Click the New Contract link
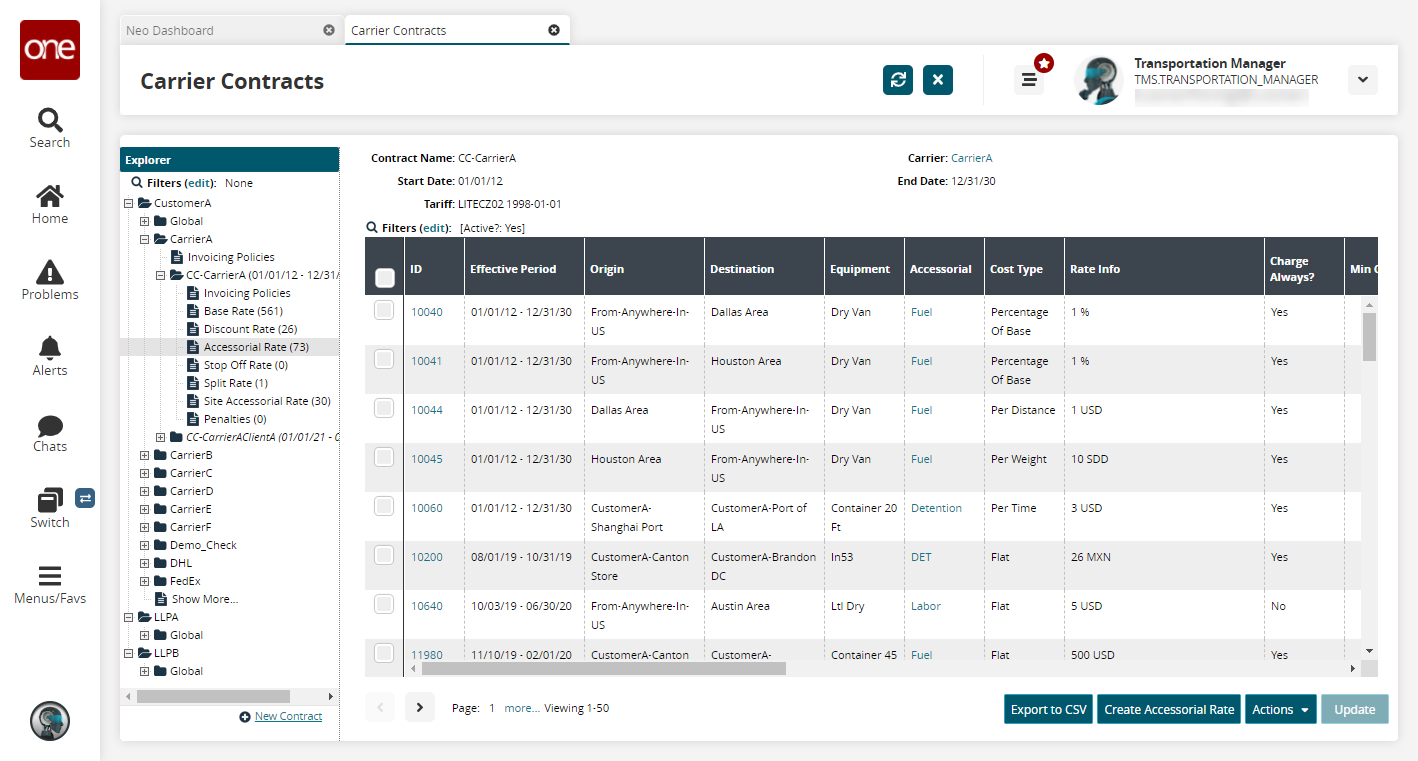The width and height of the screenshot is (1418, 761). [288, 716]
